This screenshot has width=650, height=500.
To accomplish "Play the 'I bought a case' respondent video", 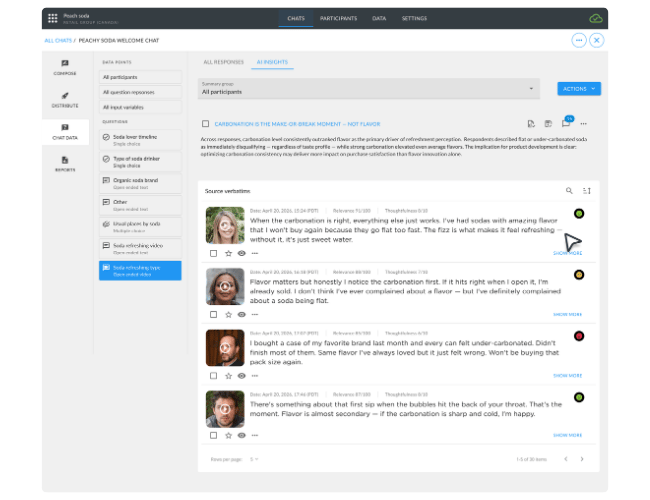I will point(225,348).
